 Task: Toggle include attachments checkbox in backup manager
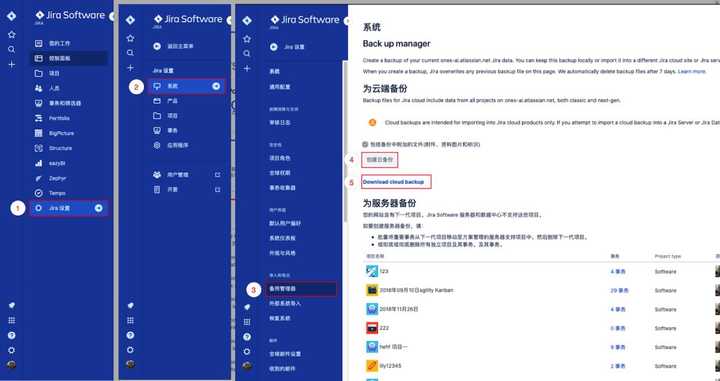(365, 144)
